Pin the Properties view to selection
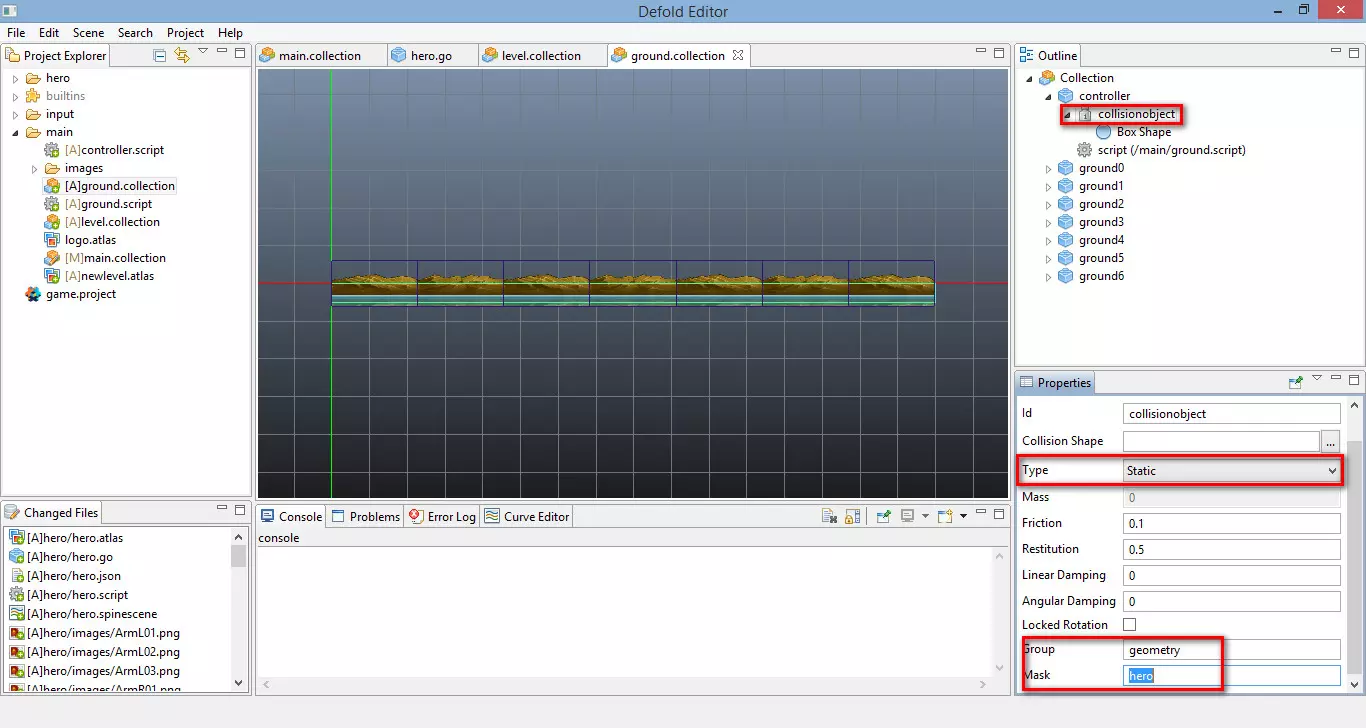Viewport: 1366px width, 728px height. point(1296,382)
